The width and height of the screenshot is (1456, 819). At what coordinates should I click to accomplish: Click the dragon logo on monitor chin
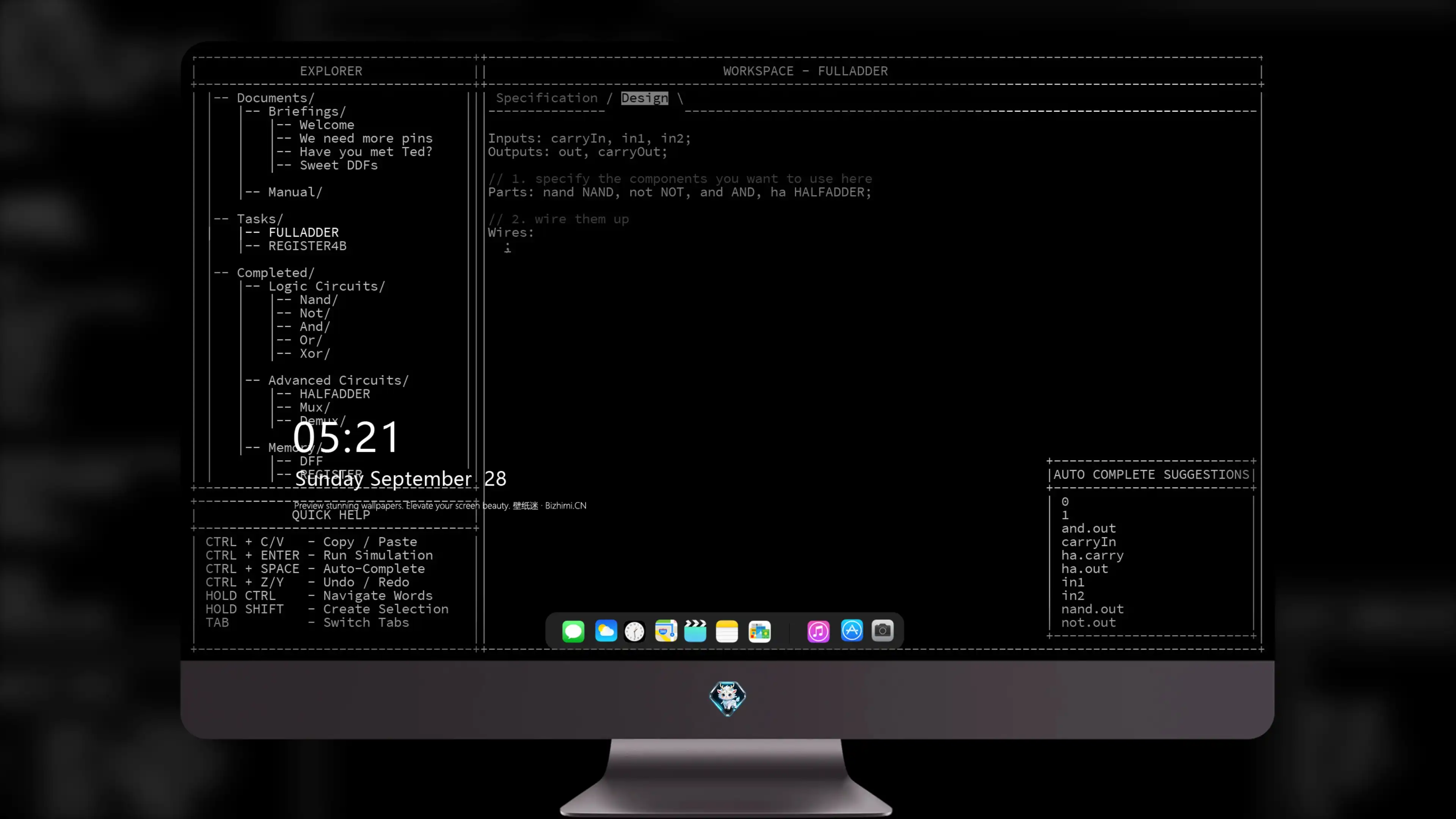click(x=728, y=698)
